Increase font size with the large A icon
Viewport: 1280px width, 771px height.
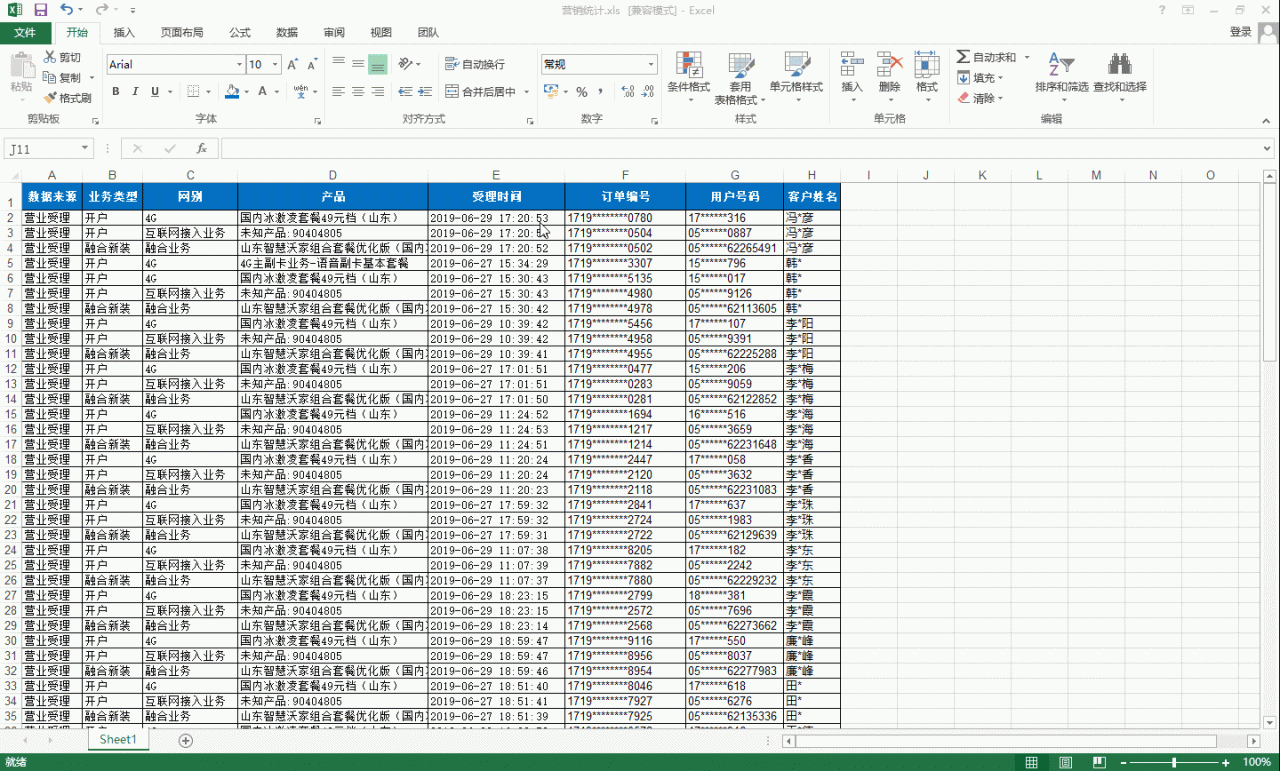(293, 64)
